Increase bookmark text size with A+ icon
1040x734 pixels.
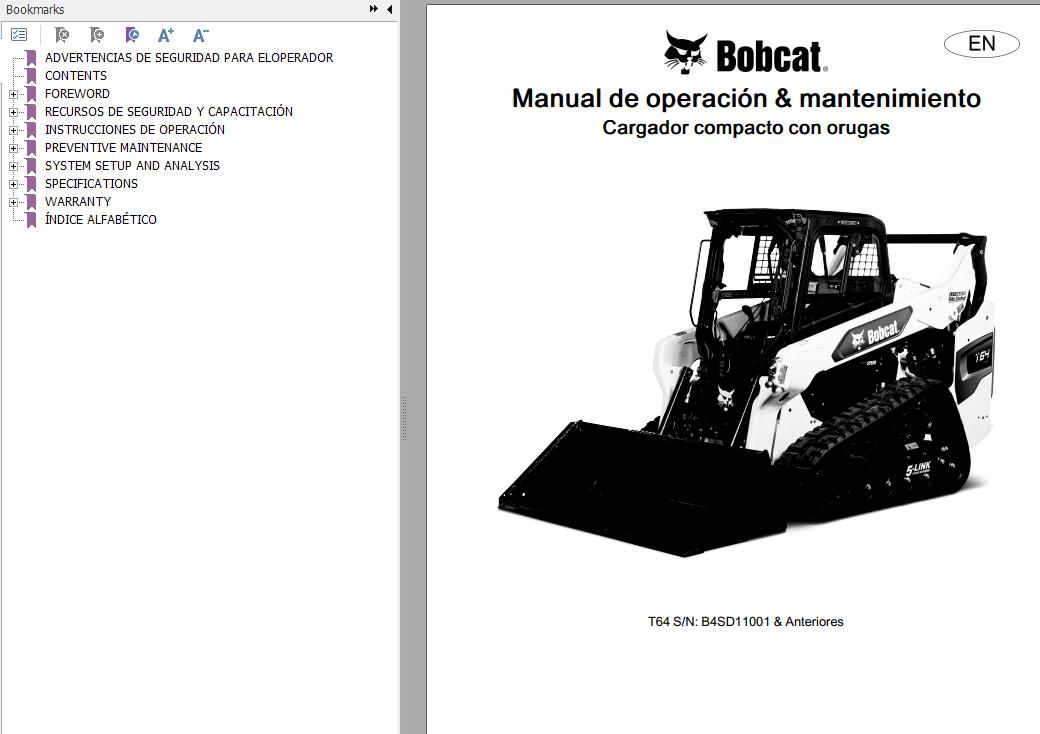(x=166, y=34)
